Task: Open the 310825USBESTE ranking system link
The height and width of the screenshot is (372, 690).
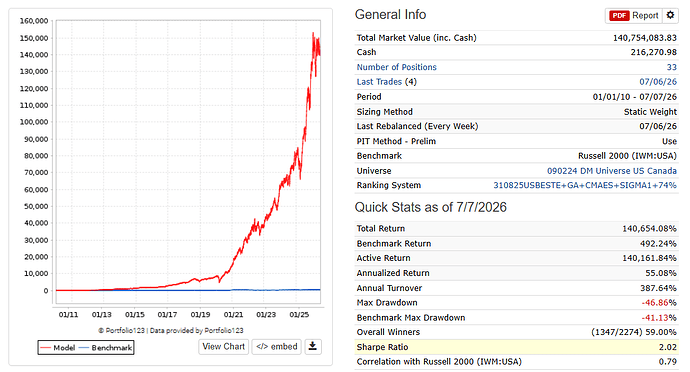Action: point(585,185)
